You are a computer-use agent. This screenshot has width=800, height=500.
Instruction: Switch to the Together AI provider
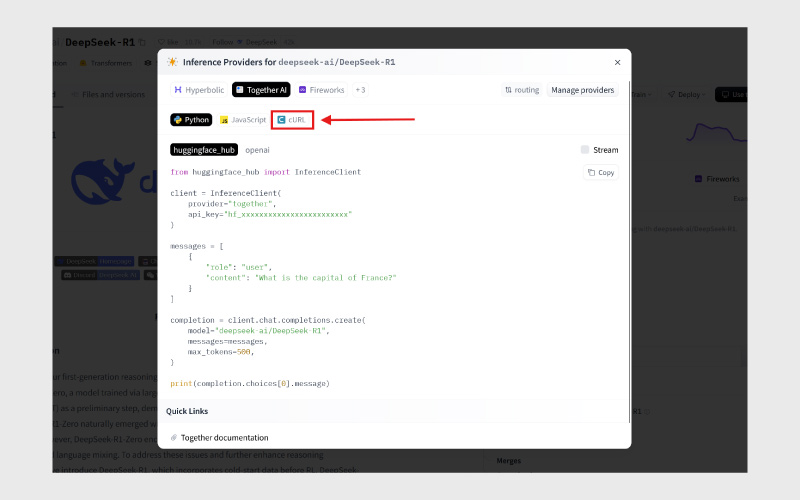point(260,90)
